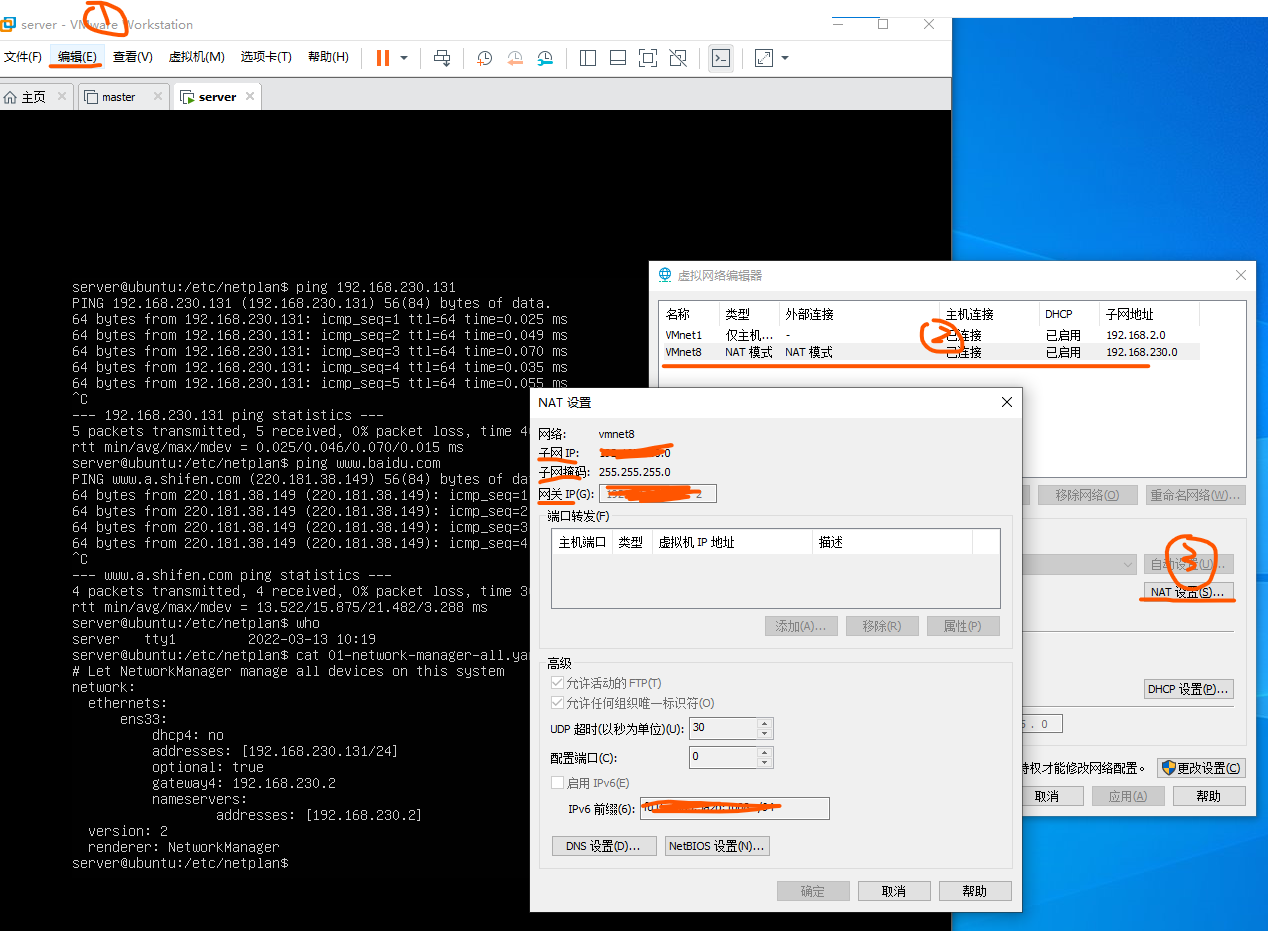Viewport: 1268px width, 931px height.
Task: Enter full screen mode from the toolbar
Action: 648,58
